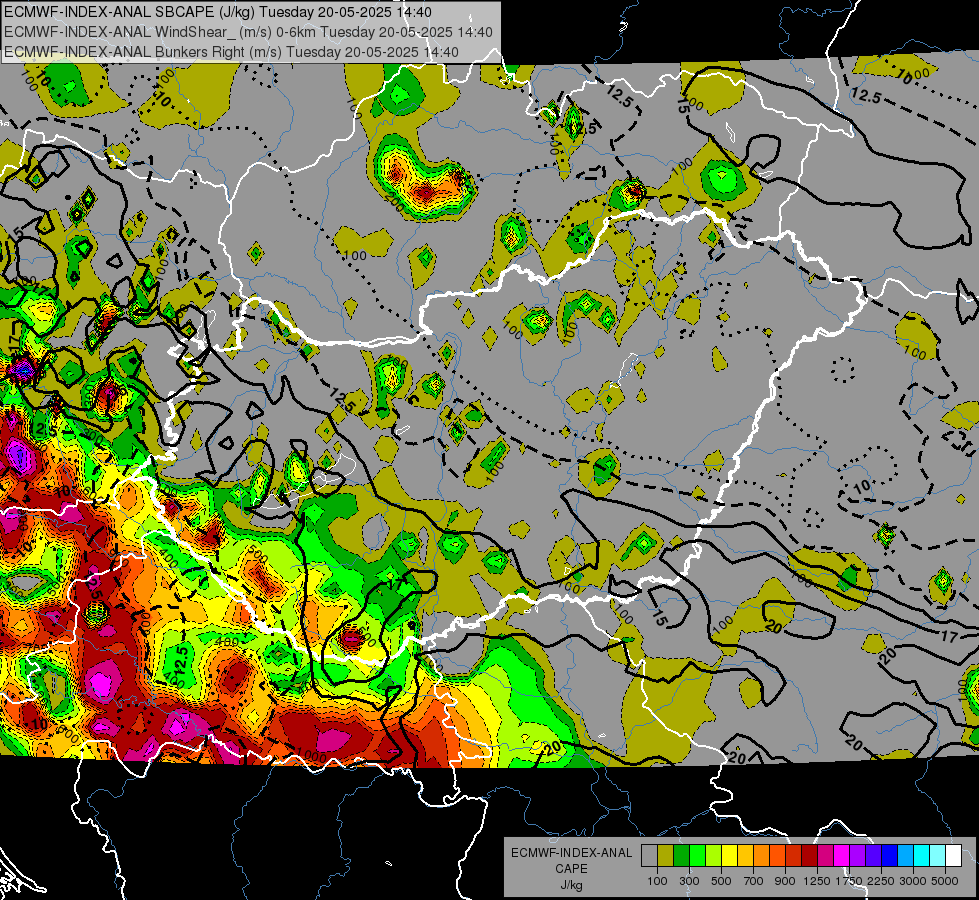This screenshot has height=900, width=979.
Task: Click the 2250 legend tick label
Action: 881,881
